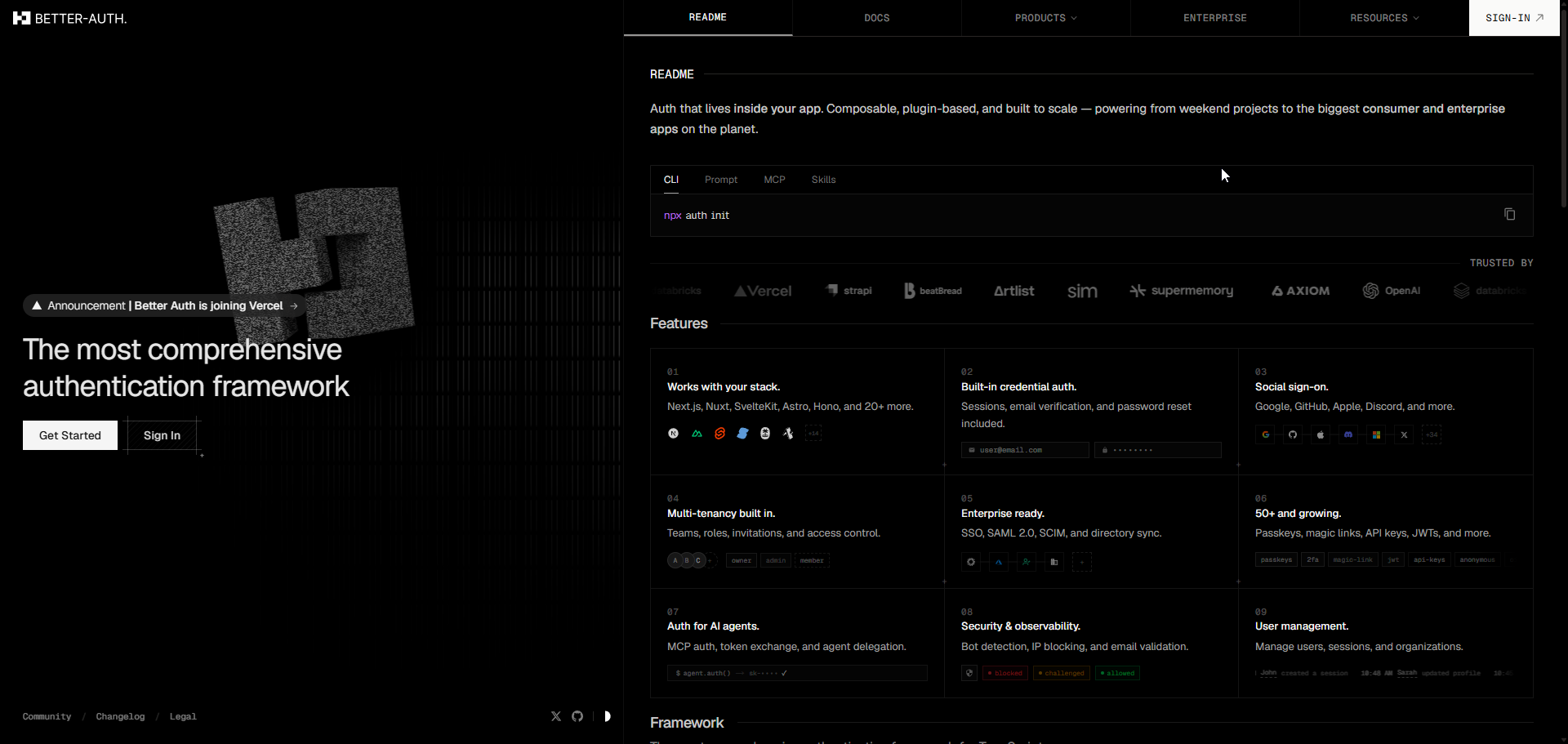Open the Changelog footer link
Viewport: 1568px width, 744px height.
click(x=120, y=717)
